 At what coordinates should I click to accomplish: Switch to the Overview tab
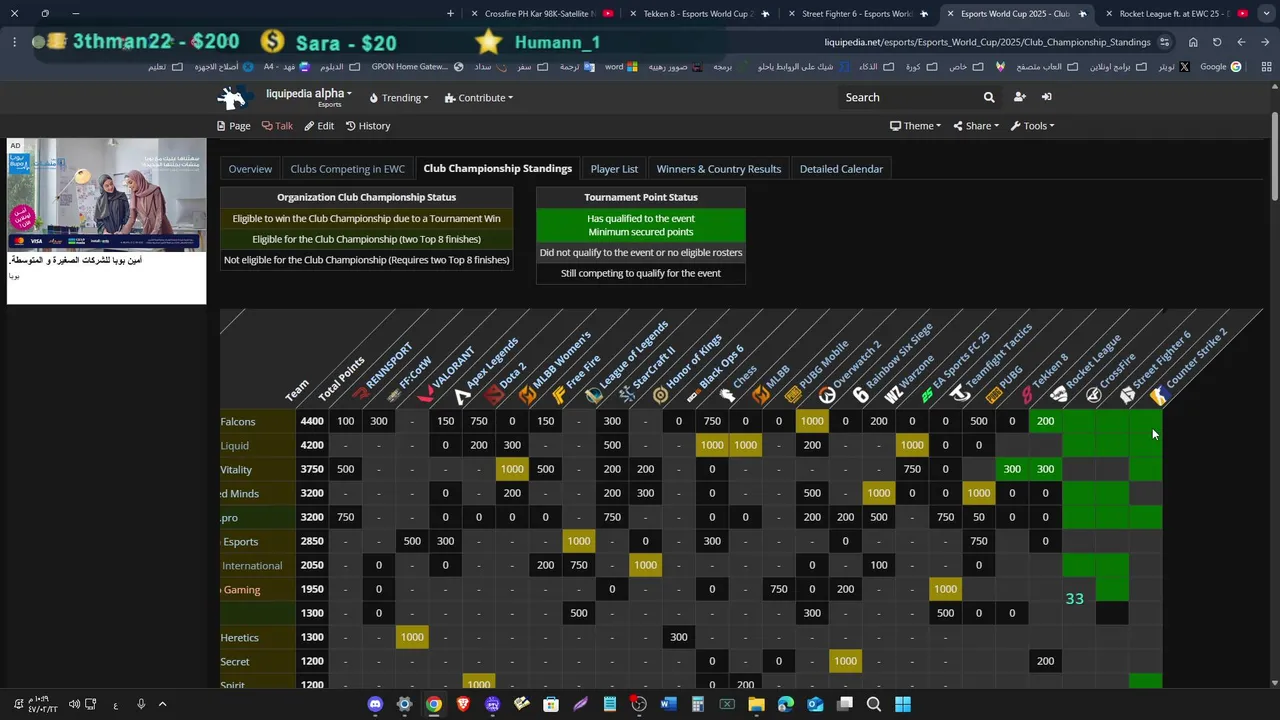pos(250,169)
